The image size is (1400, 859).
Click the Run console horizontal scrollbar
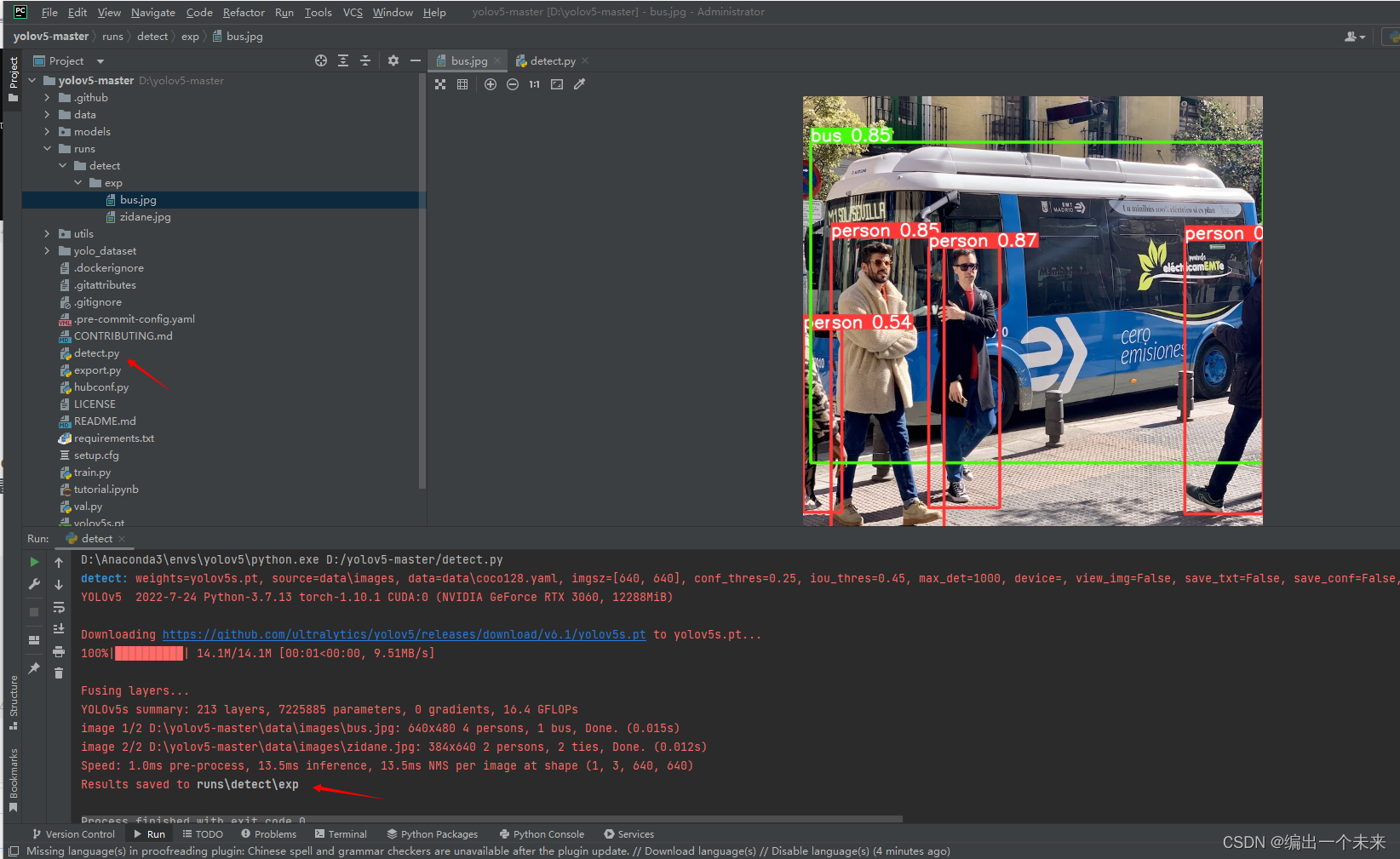coord(491,819)
